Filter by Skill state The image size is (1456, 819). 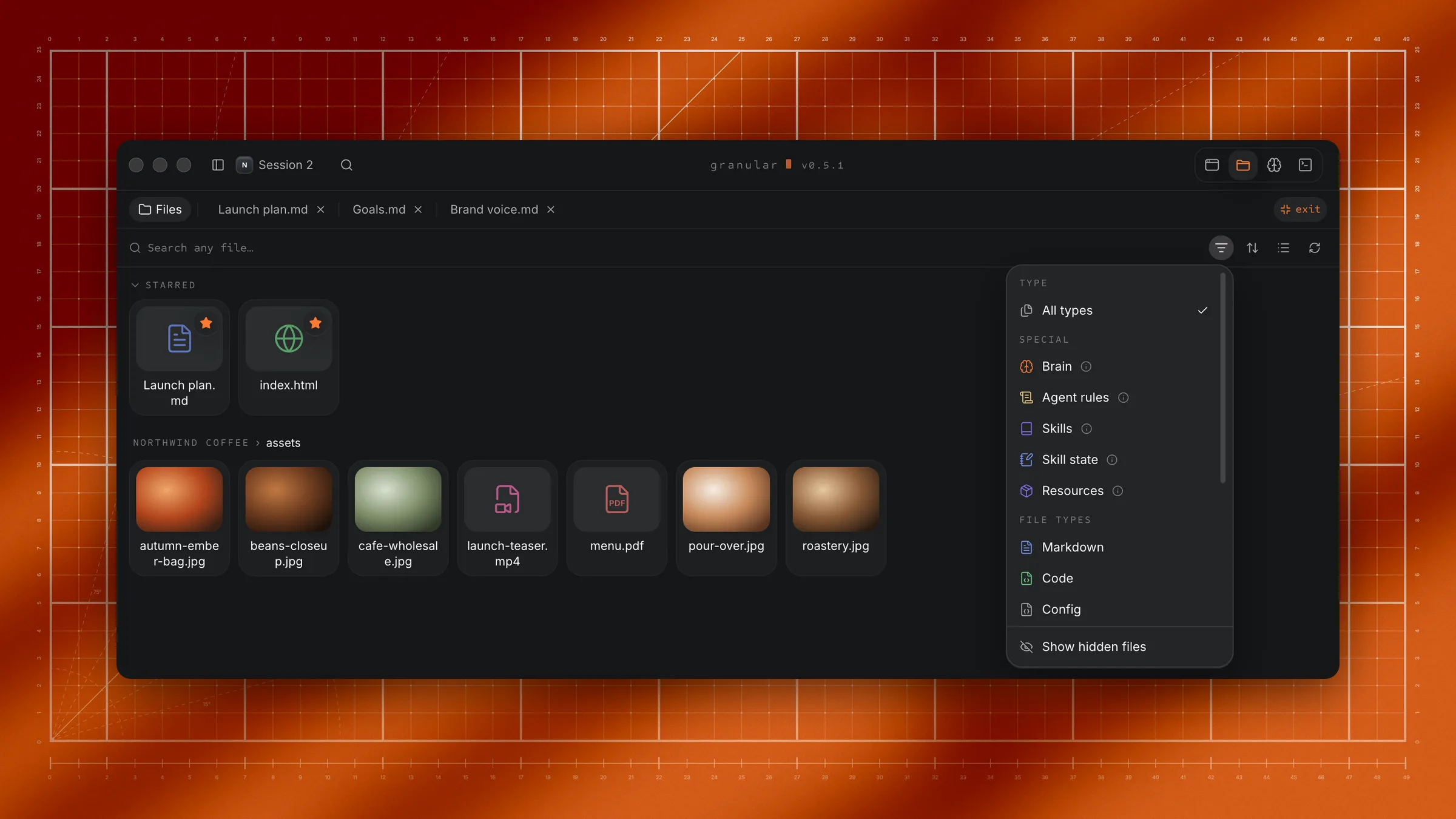(1115, 460)
